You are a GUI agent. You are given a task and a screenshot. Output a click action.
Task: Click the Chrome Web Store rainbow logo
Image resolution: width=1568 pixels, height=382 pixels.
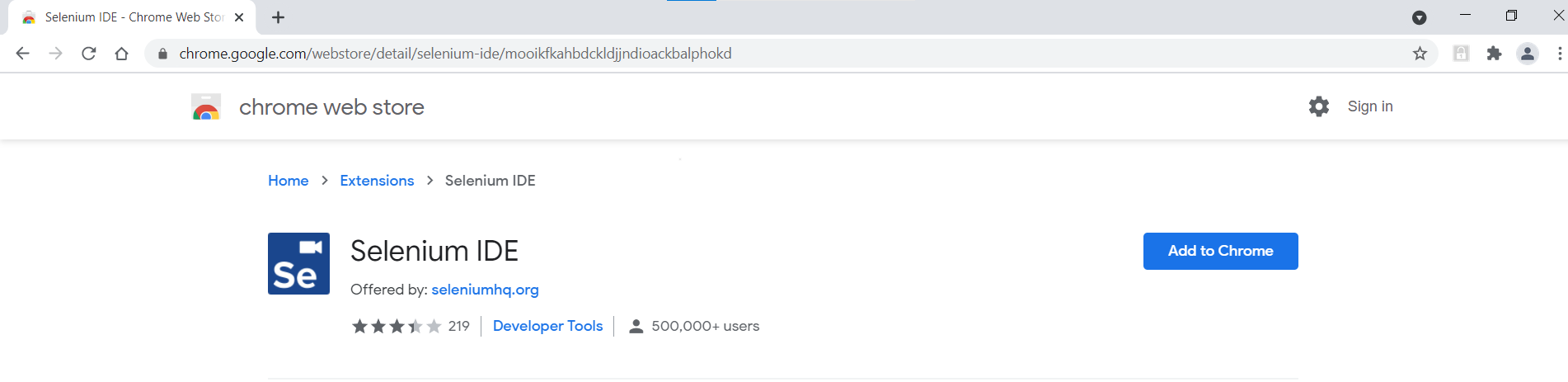point(206,107)
